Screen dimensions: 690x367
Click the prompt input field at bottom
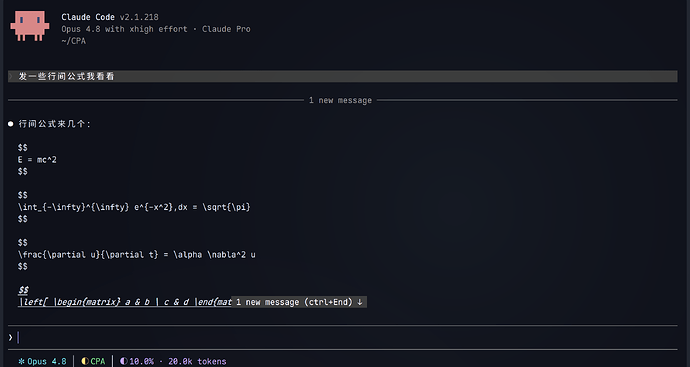[342, 338]
